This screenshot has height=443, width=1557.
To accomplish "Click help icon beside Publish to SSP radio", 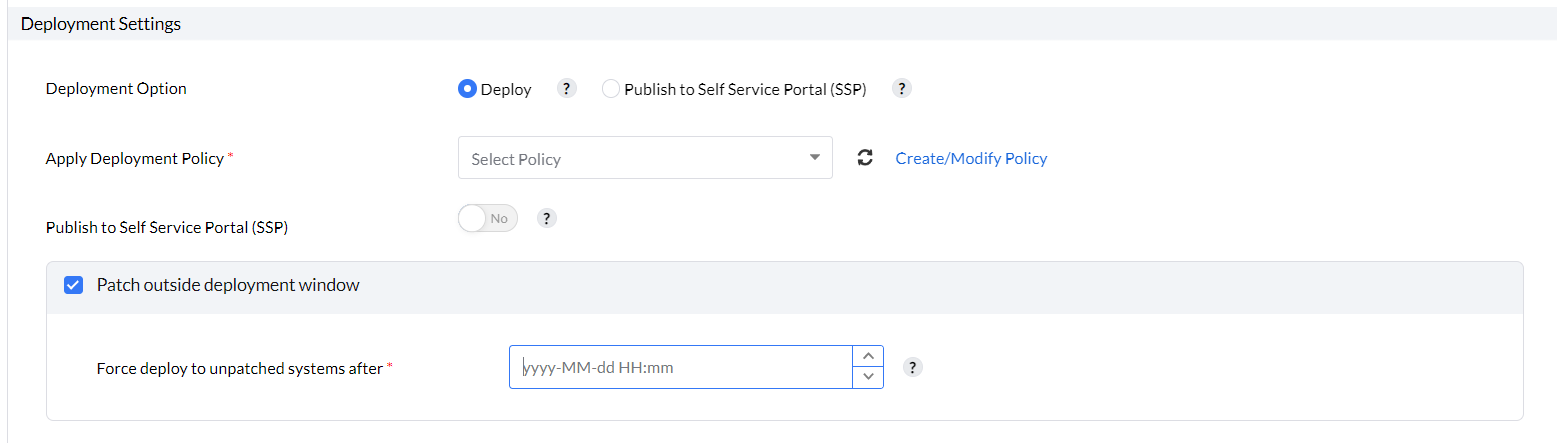I will click(901, 88).
